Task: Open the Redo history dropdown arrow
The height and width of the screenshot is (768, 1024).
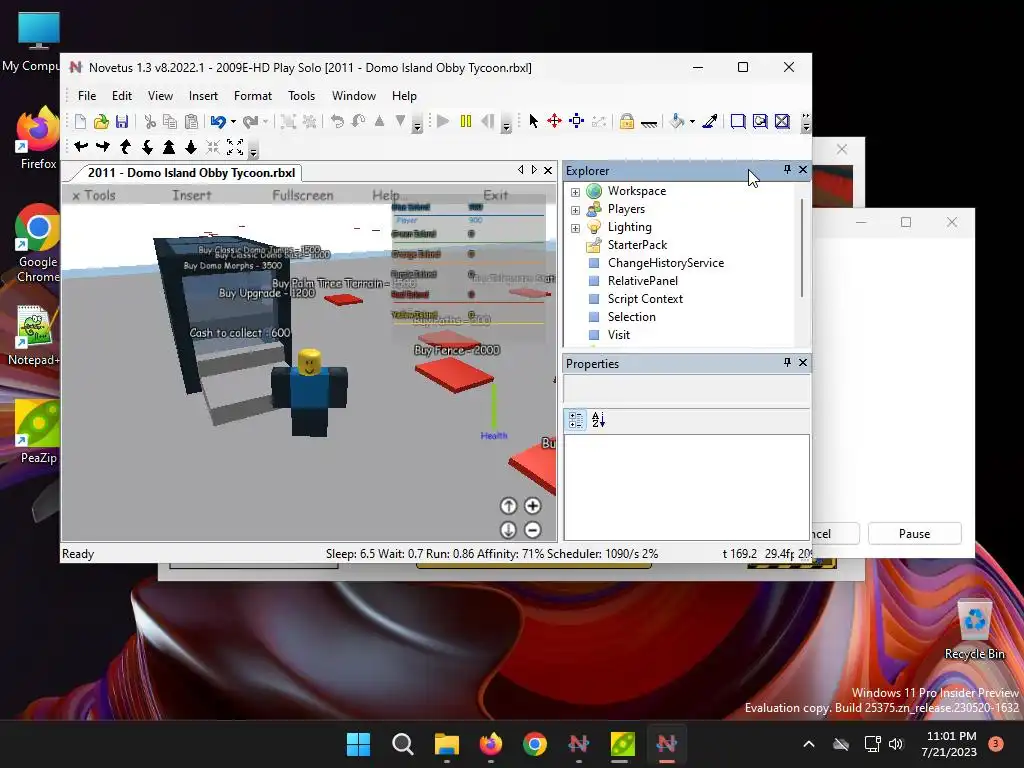Action: point(265,121)
